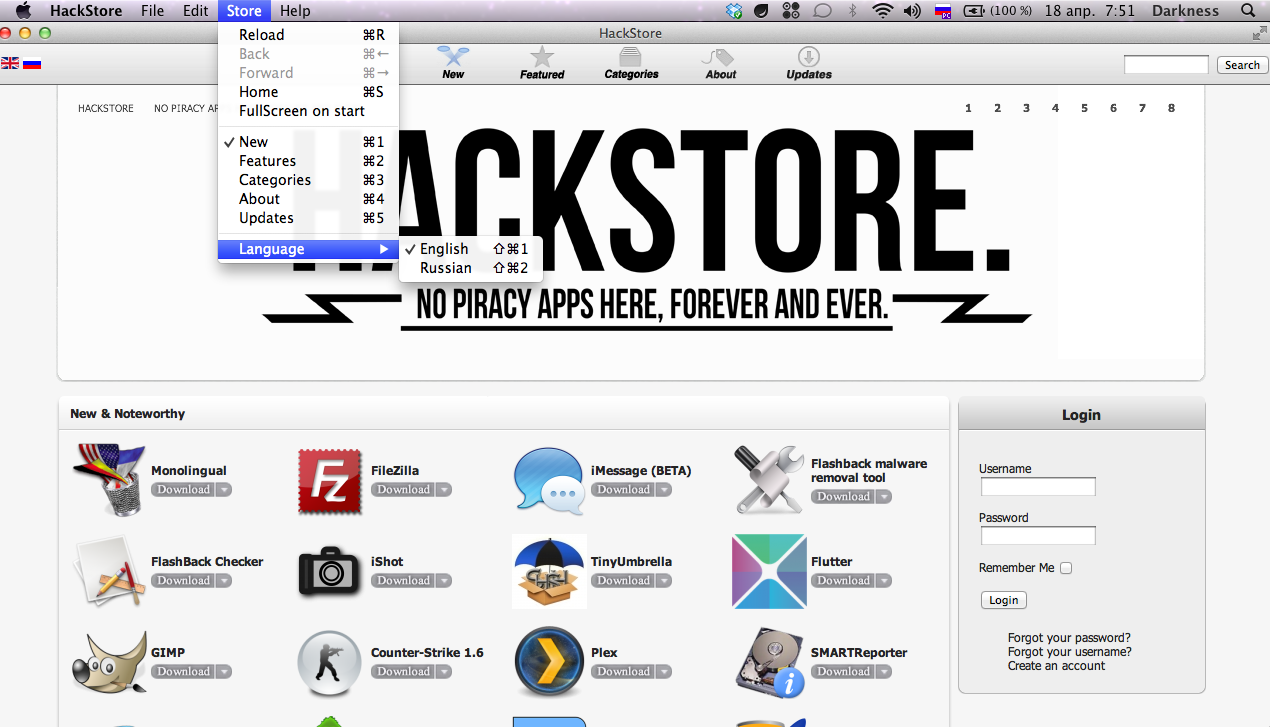Switch to English via the UK flag icon
Image resolution: width=1270 pixels, height=727 pixels.
tap(10, 62)
